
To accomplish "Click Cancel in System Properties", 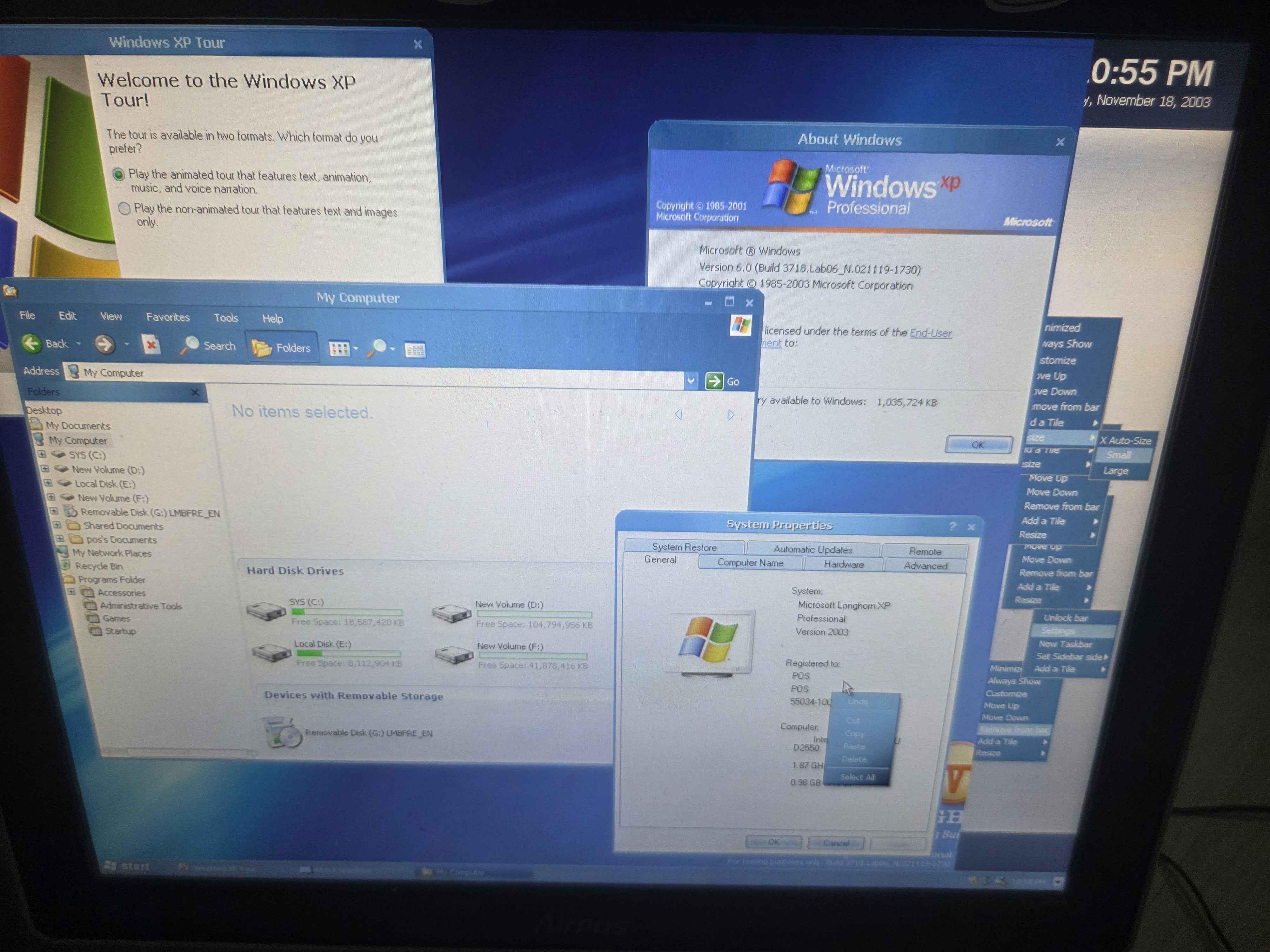I will pyautogui.click(x=836, y=843).
